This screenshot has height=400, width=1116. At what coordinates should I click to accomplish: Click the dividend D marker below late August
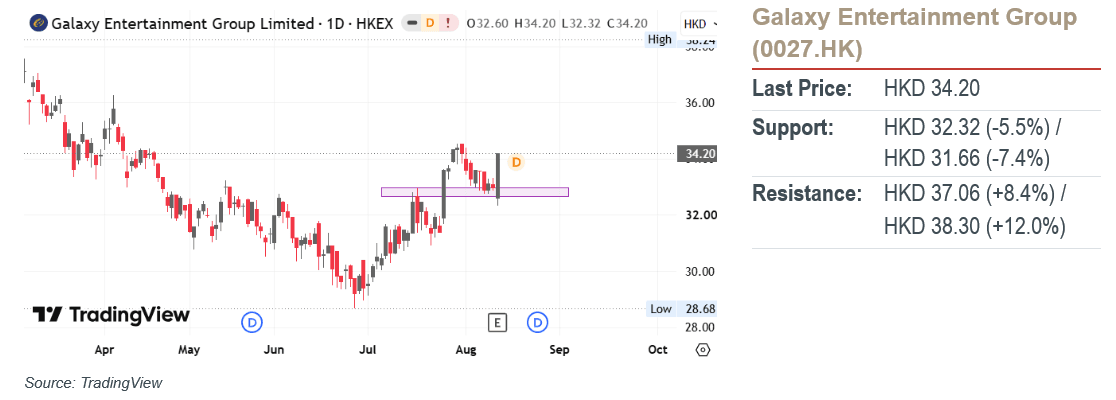point(537,322)
